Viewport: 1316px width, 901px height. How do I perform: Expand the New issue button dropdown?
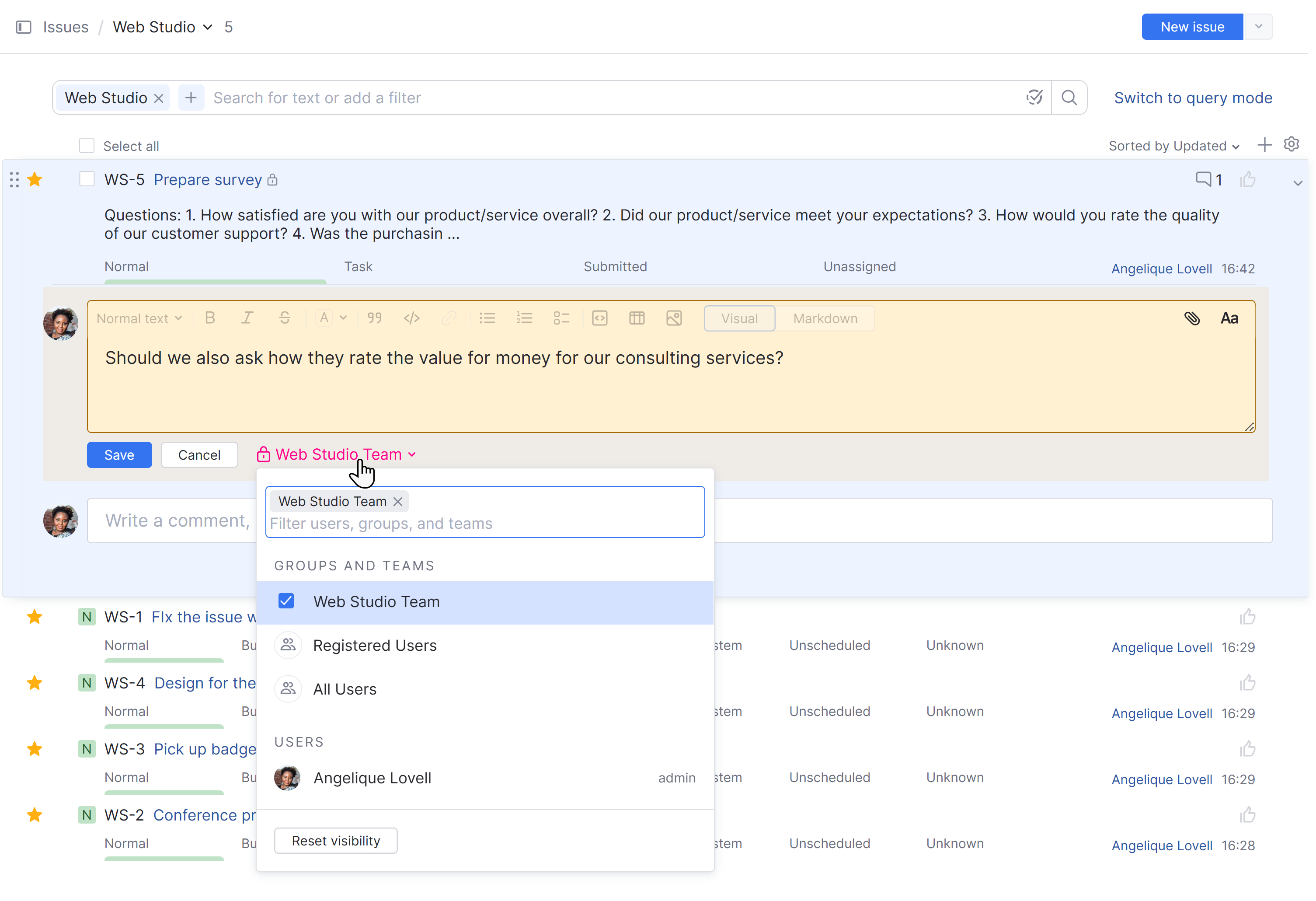pos(1258,26)
